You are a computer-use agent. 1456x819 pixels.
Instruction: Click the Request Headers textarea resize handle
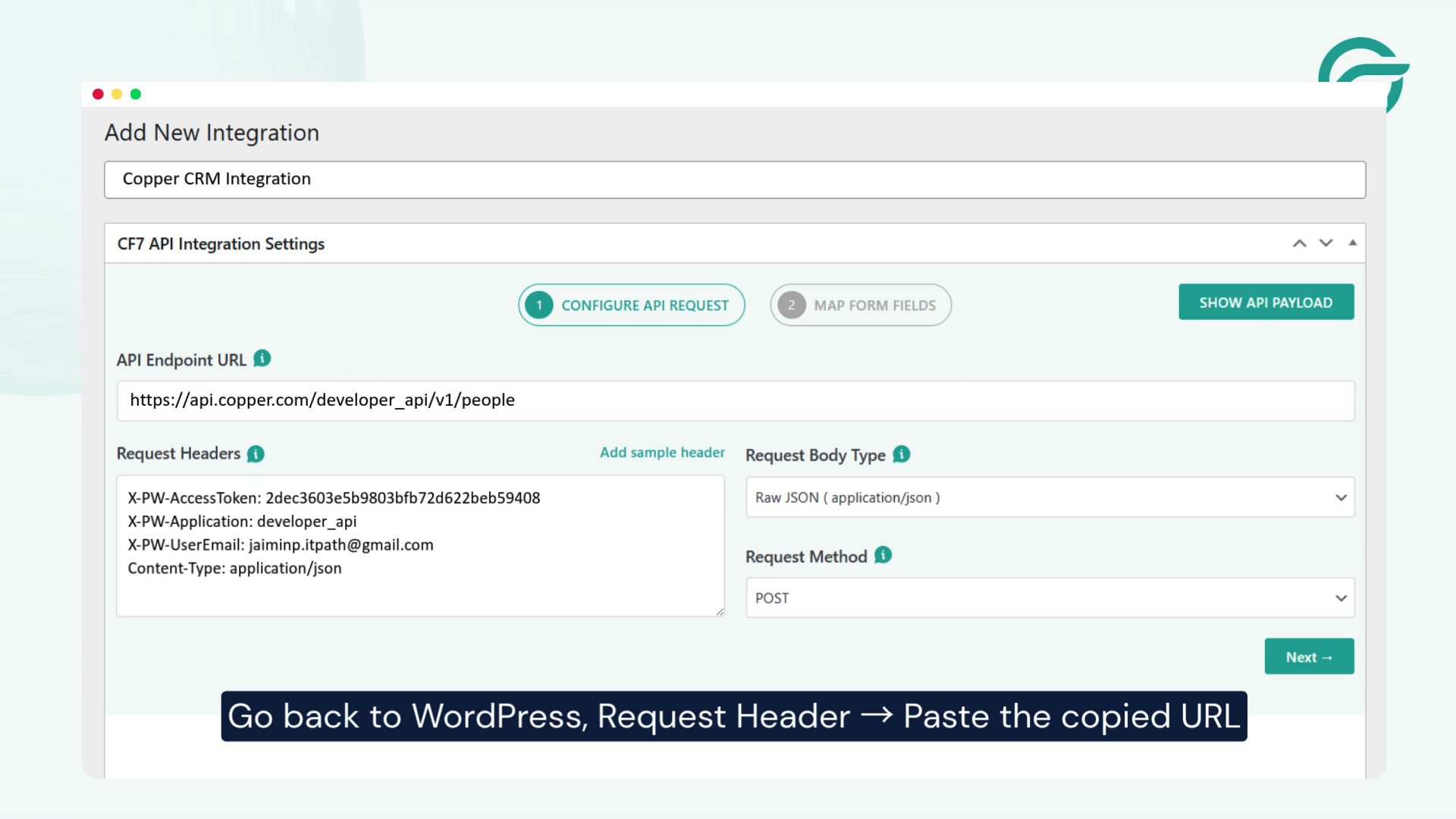(x=720, y=611)
